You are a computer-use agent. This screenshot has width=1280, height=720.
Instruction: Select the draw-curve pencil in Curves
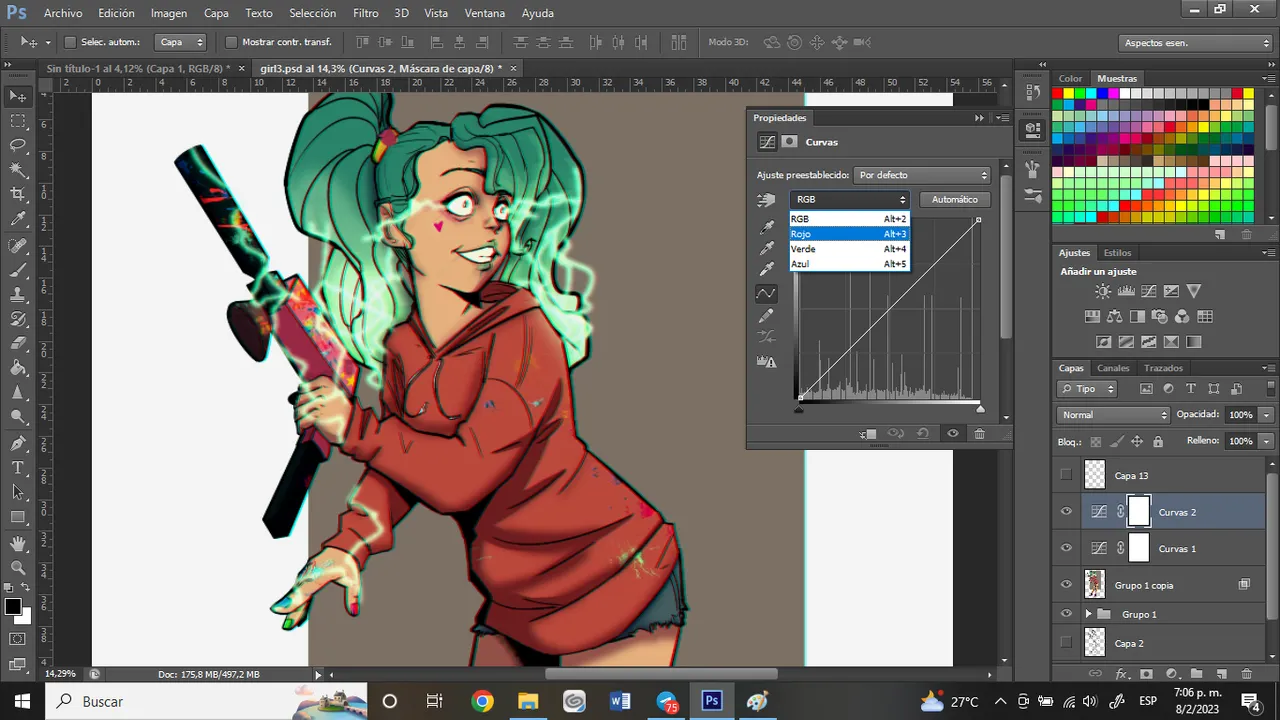click(x=767, y=315)
